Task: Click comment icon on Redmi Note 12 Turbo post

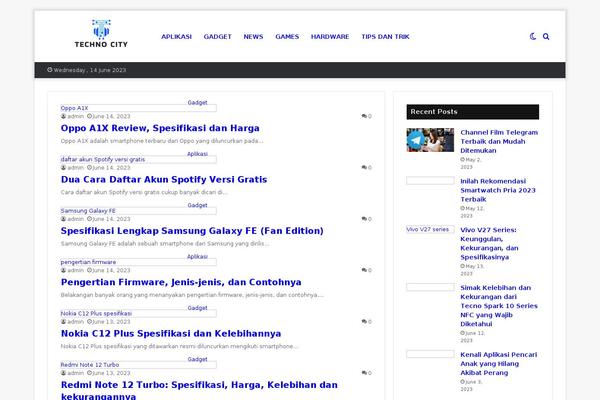Action: pyautogui.click(x=365, y=373)
